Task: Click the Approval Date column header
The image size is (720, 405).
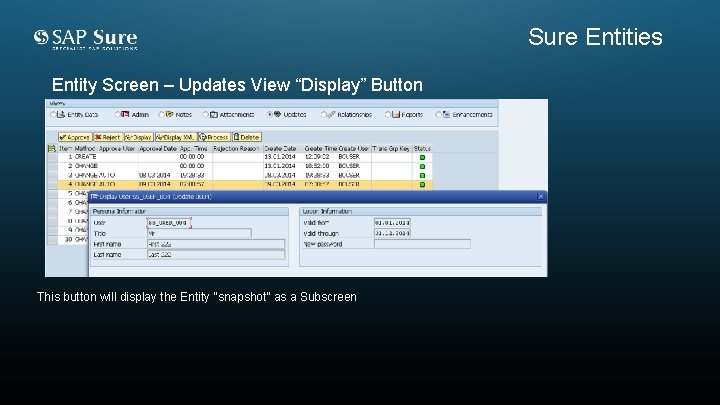Action: coord(158,148)
